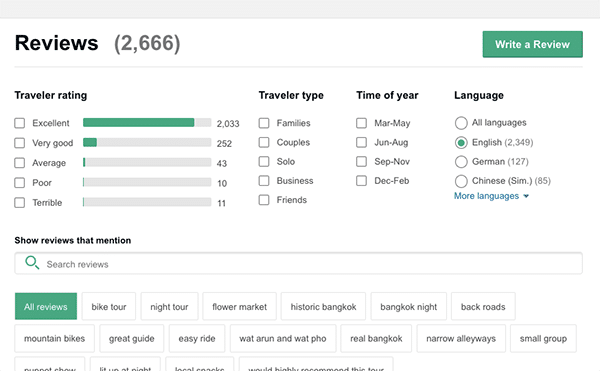This screenshot has width=600, height=371.
Task: Filter by wat arun and wat pho tag
Action: click(283, 338)
